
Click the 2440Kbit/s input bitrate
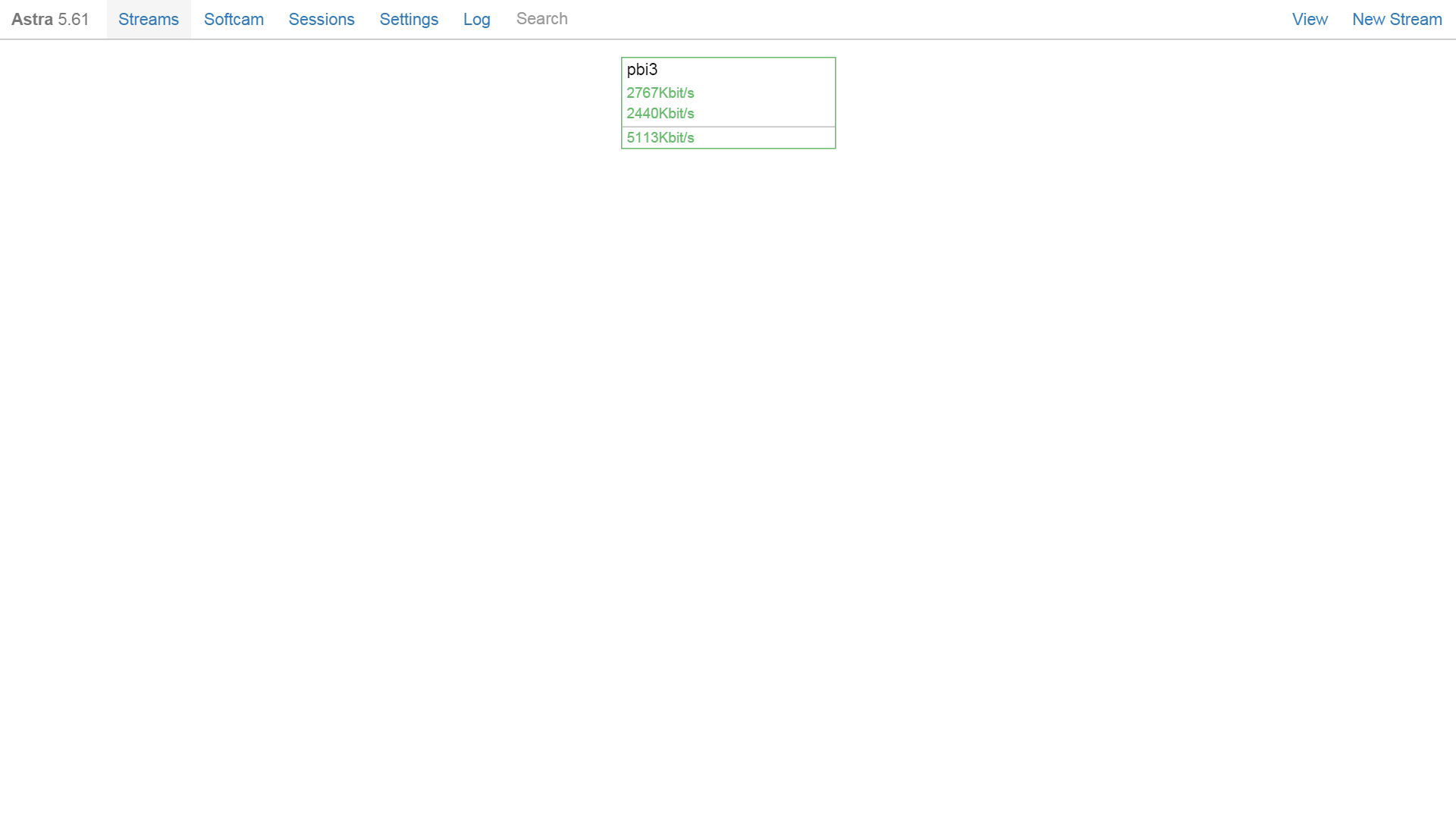coord(661,113)
